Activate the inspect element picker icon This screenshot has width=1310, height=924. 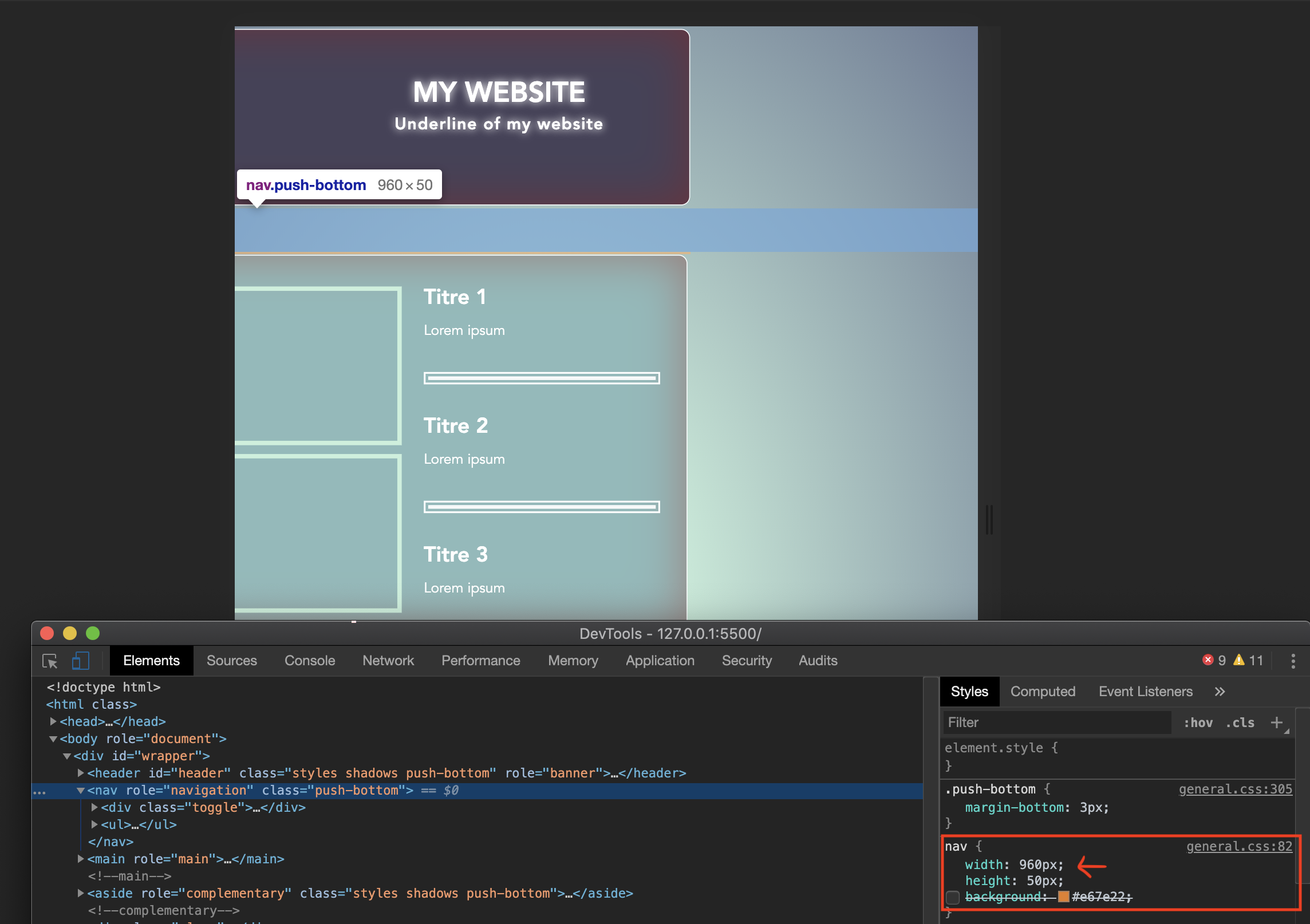pos(50,661)
